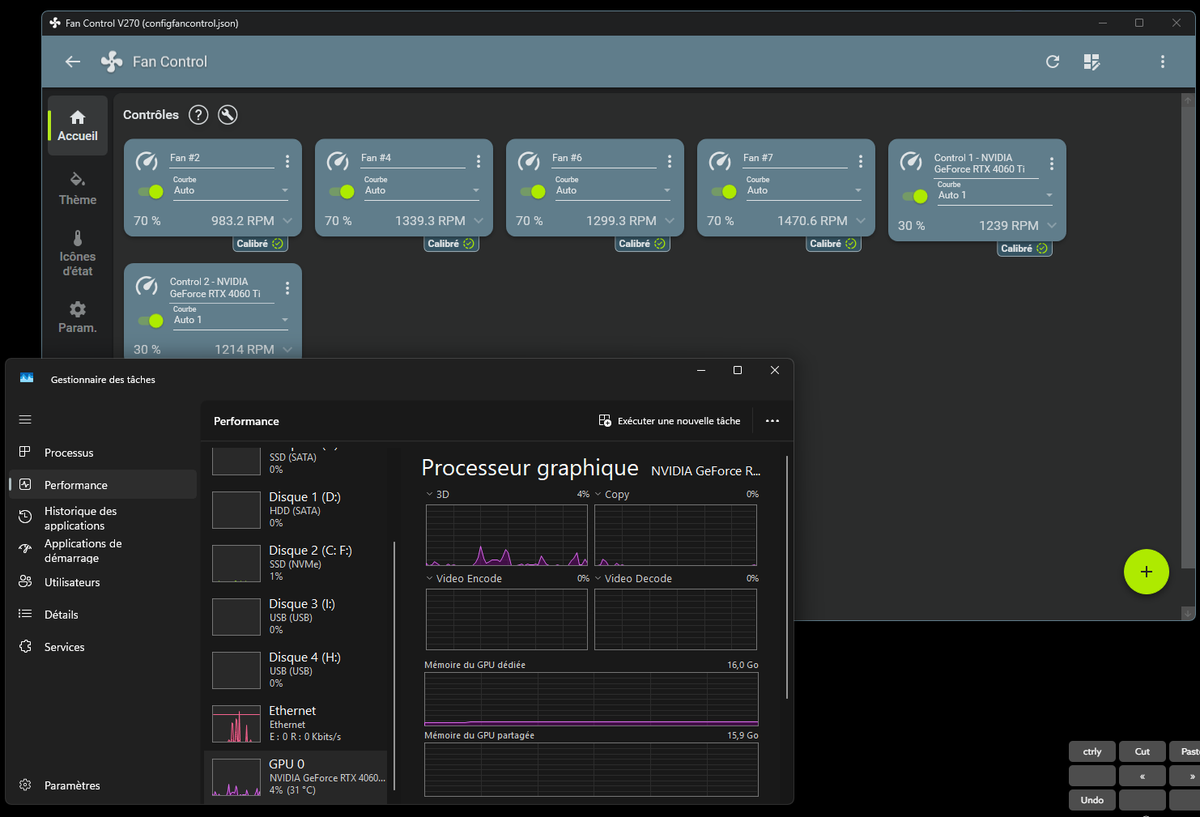The image size is (1200, 817).
Task: Expand Fan #2 card details chevron
Action: [288, 221]
